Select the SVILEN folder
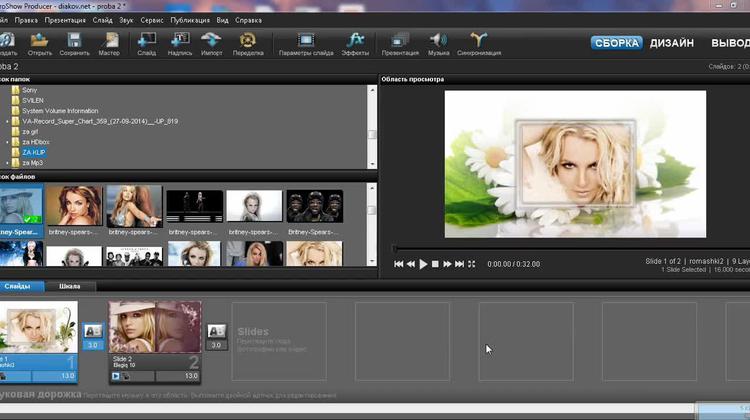The height and width of the screenshot is (420, 750). coord(33,100)
